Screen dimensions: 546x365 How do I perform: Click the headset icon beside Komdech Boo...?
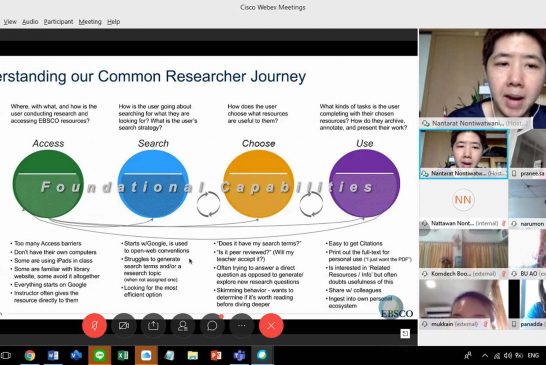pos(425,274)
